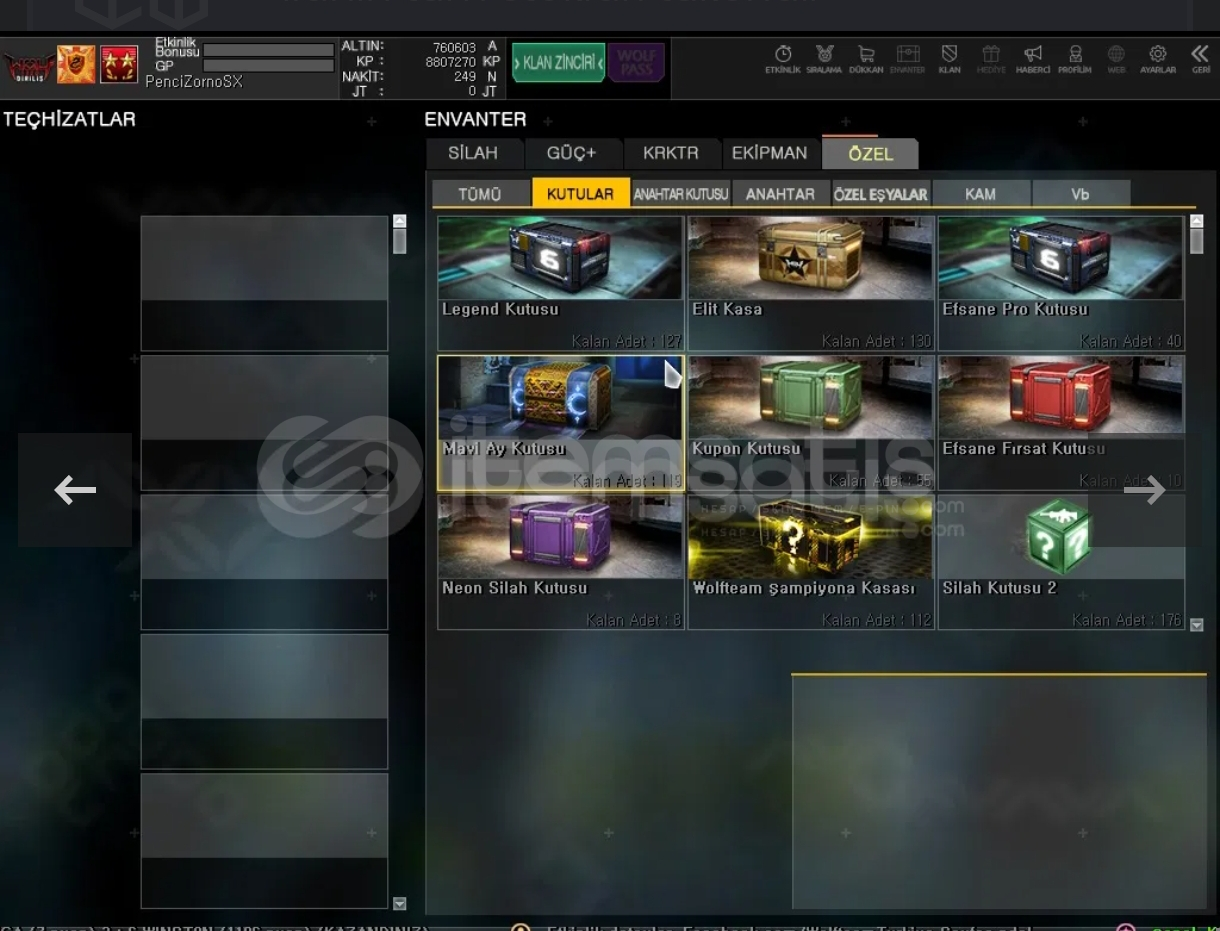Screen dimensions: 1220x931
Task: Click 'Kalan Adet : 130' on Elit Kasa
Action: (876, 341)
